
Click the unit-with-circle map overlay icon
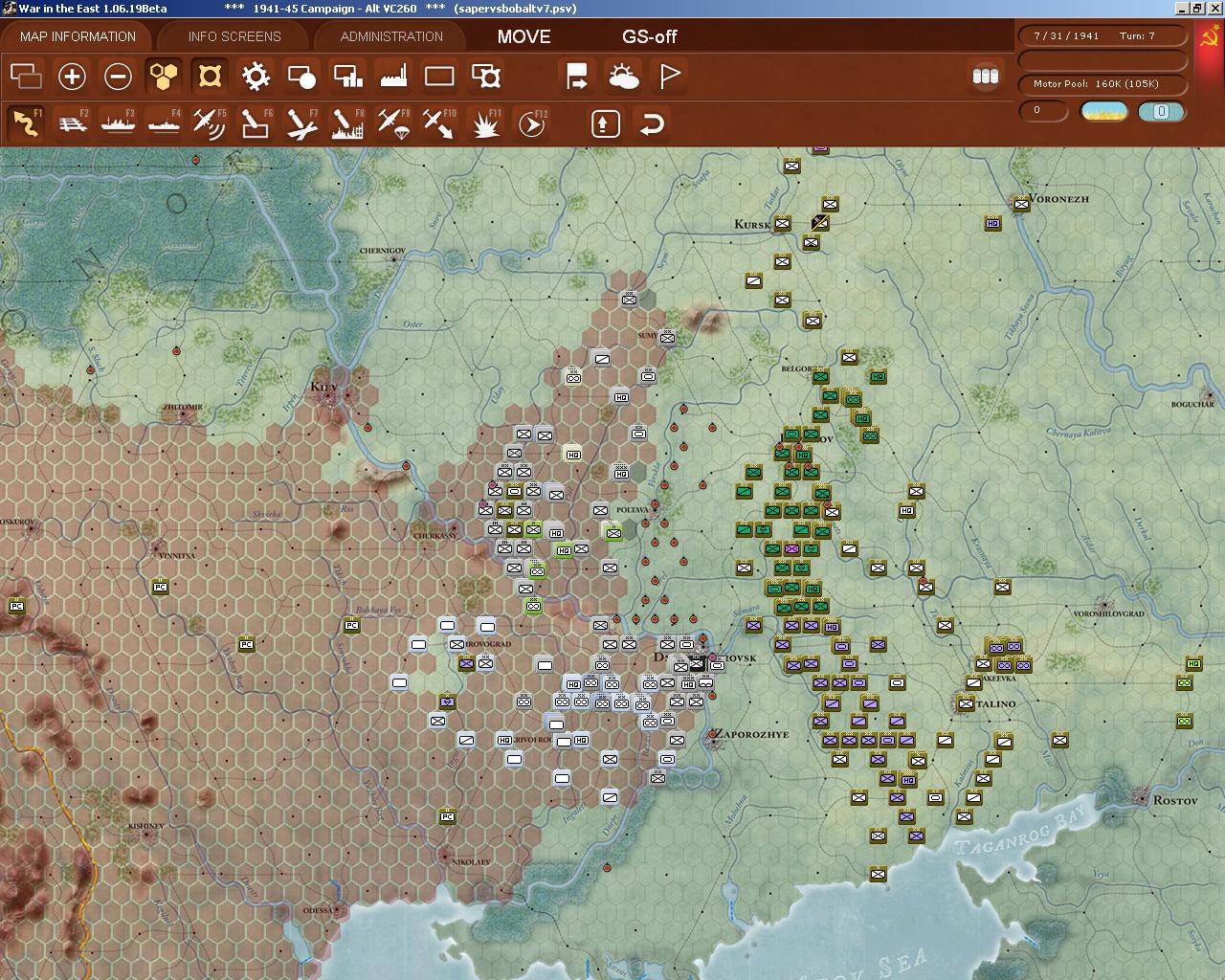pyautogui.click(x=301, y=77)
